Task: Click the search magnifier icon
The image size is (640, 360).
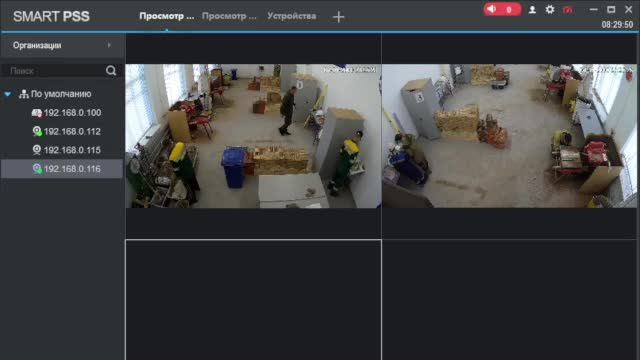Action: pos(111,71)
